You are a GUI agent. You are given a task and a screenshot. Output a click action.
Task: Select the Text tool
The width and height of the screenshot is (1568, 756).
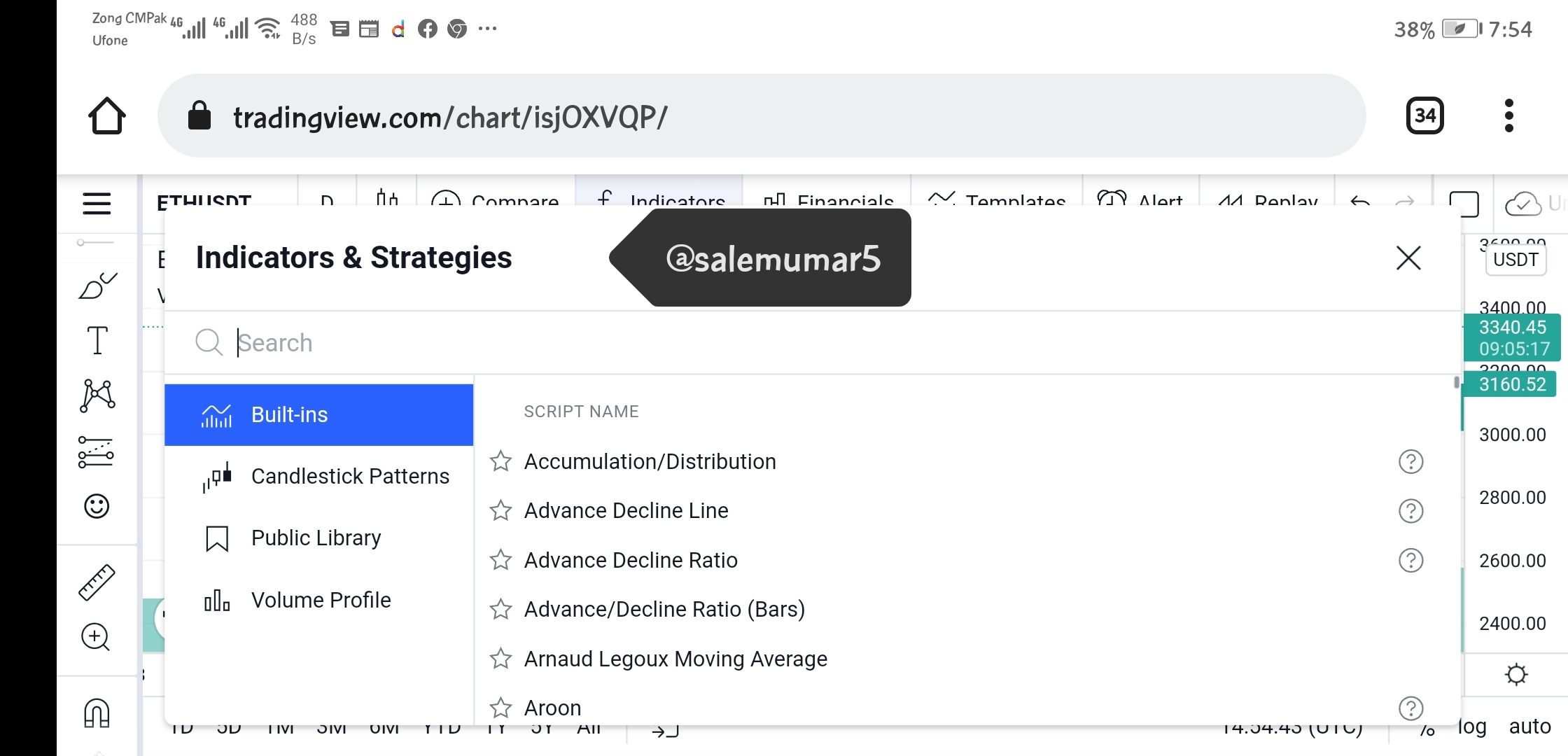pos(97,340)
